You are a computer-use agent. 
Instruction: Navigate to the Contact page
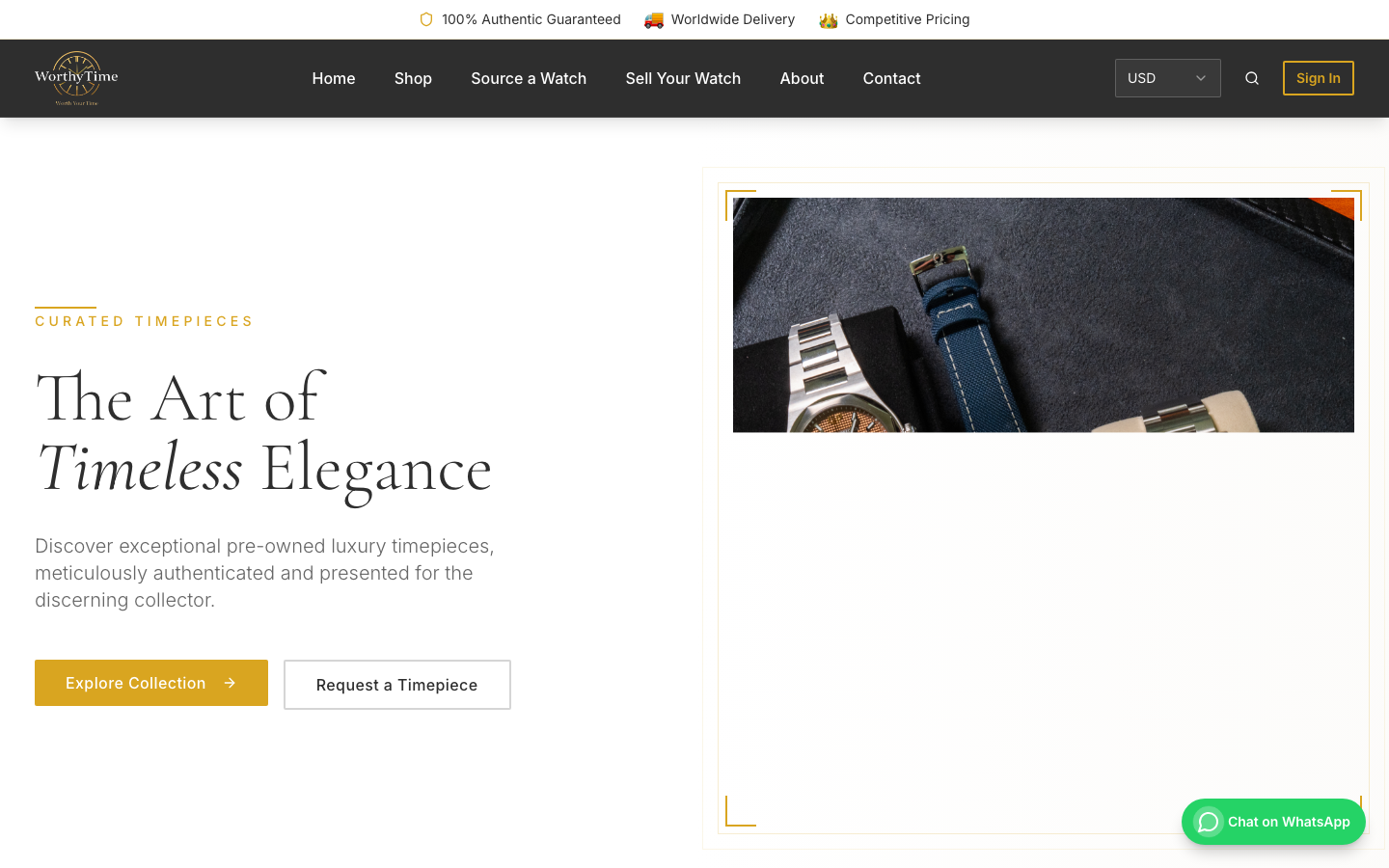[x=891, y=78]
